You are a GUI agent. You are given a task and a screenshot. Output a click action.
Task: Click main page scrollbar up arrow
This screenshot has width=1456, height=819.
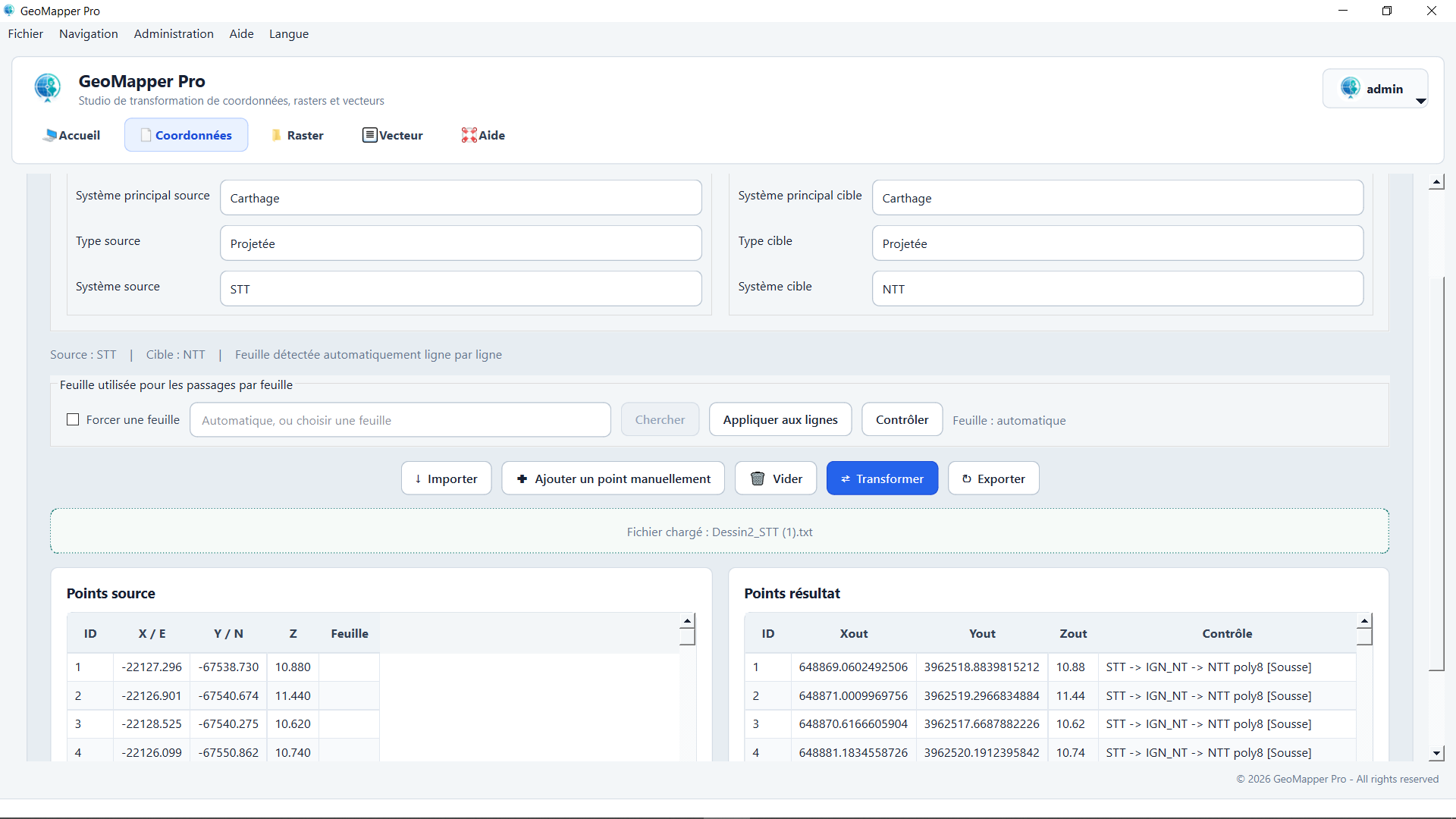coord(1436,182)
